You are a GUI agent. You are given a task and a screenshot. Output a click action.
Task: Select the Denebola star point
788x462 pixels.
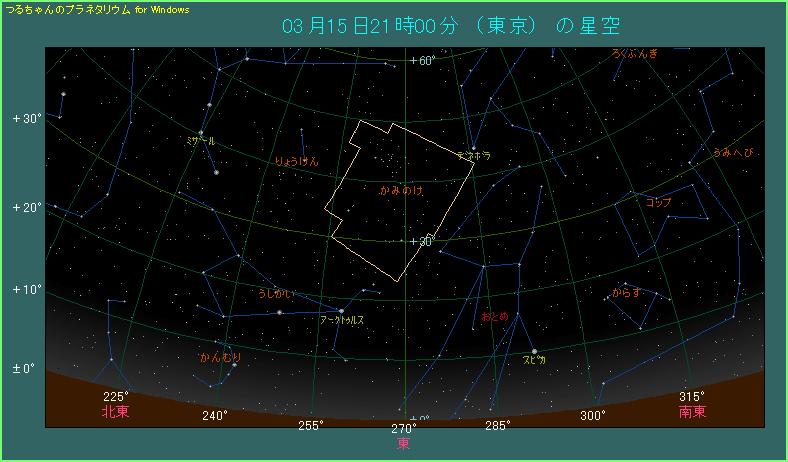point(473,148)
